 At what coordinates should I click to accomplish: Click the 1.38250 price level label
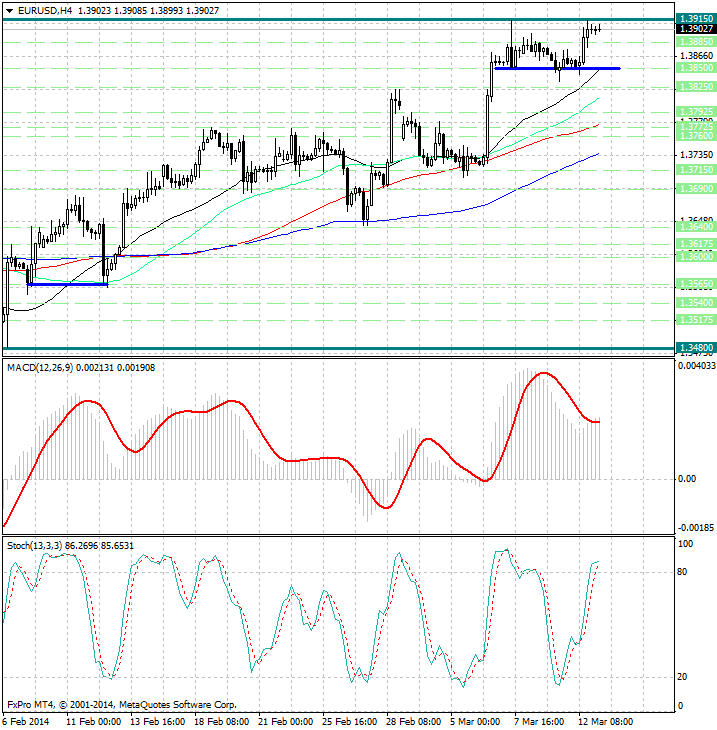click(695, 88)
